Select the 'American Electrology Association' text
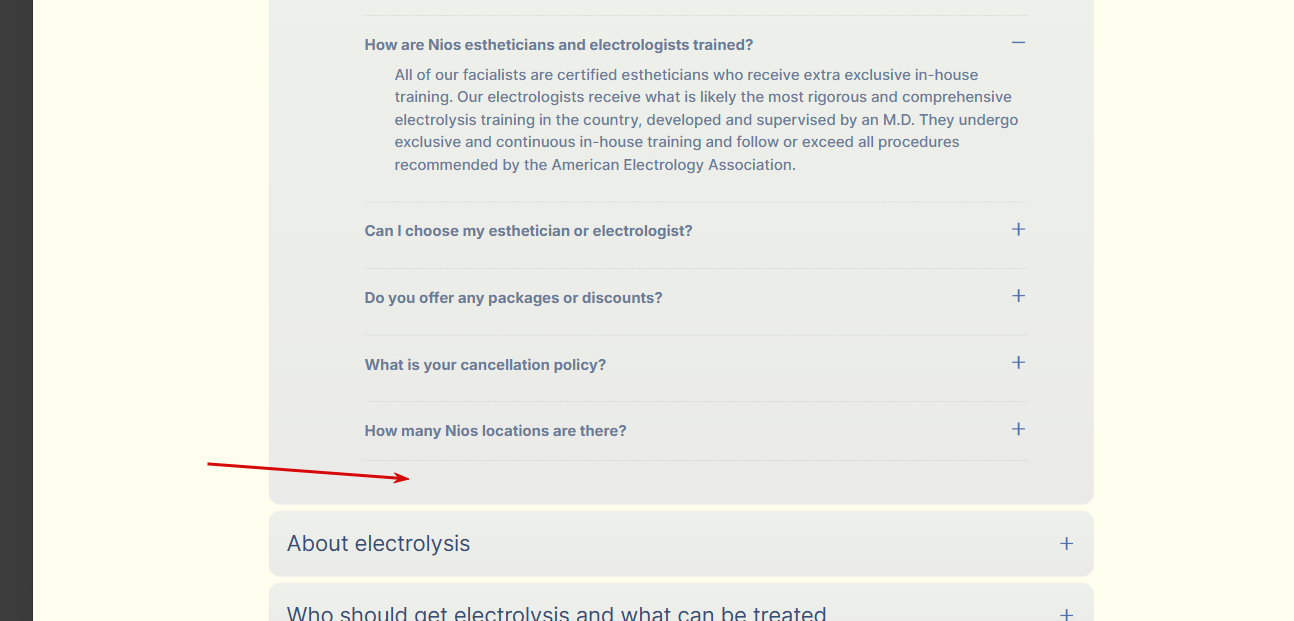Image resolution: width=1294 pixels, height=621 pixels. click(x=672, y=165)
